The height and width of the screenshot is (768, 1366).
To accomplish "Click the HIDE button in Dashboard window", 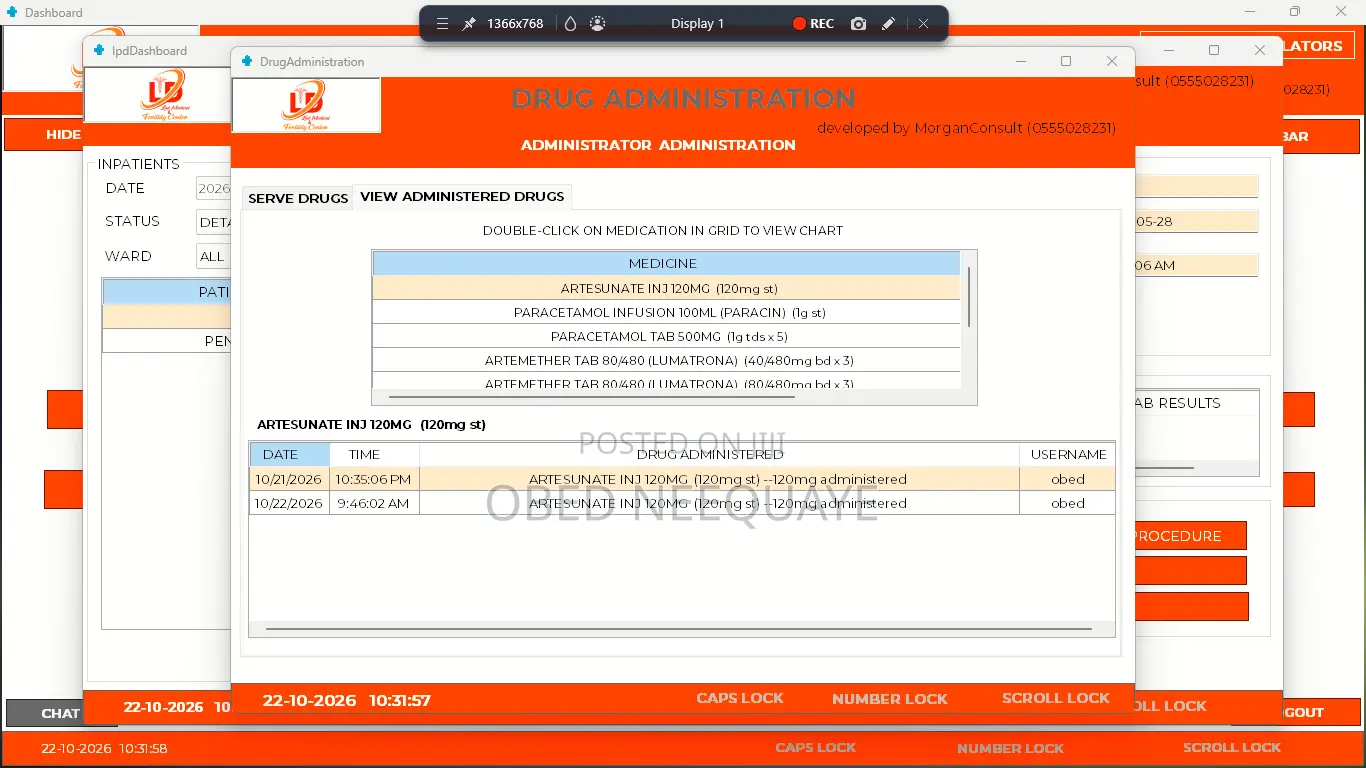I will (x=43, y=135).
